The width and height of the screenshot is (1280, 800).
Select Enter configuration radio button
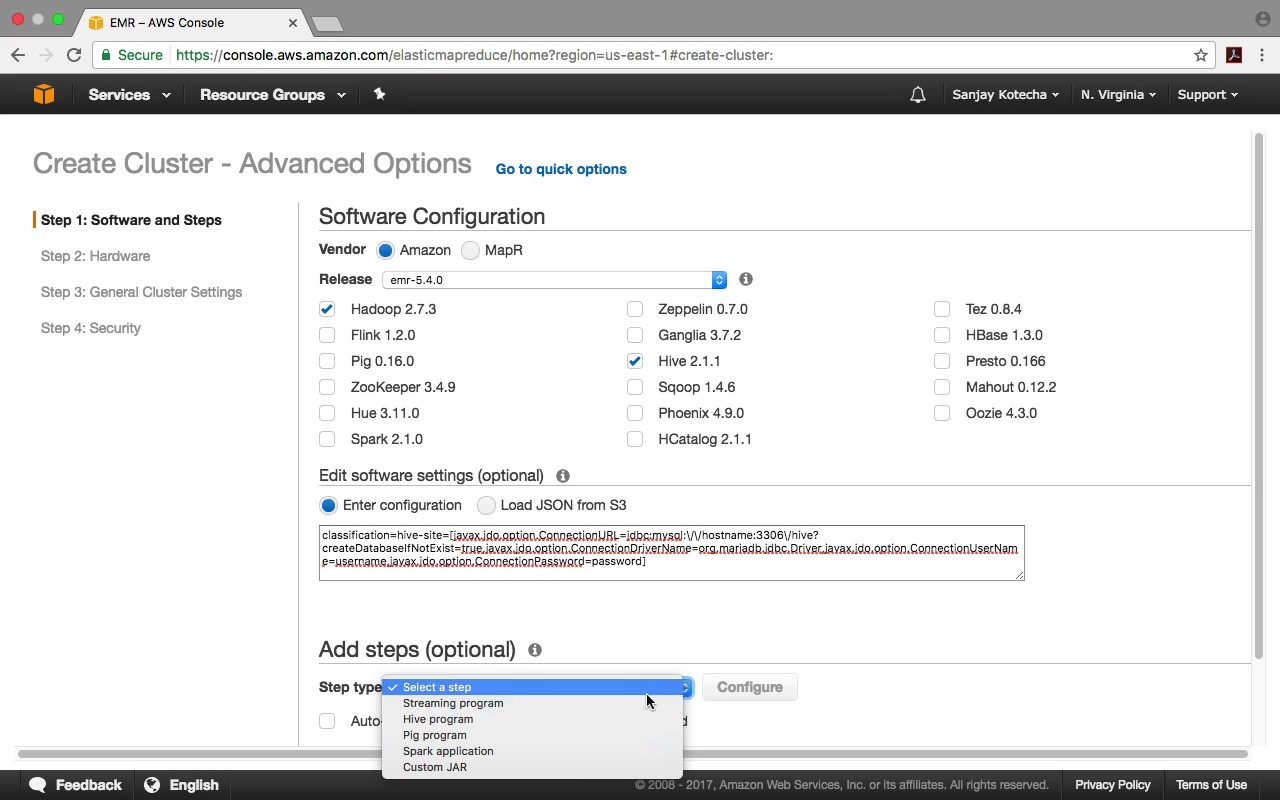328,505
